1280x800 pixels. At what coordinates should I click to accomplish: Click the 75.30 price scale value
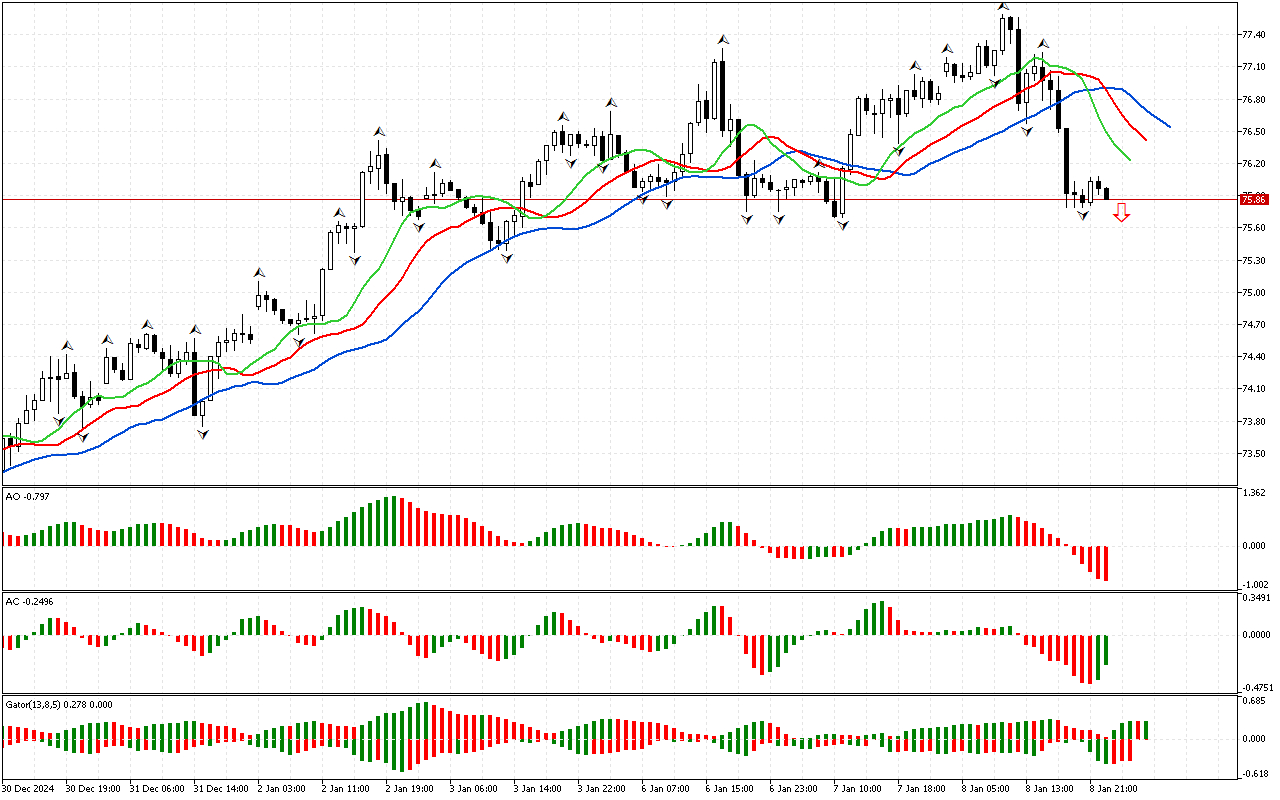[x=1252, y=261]
